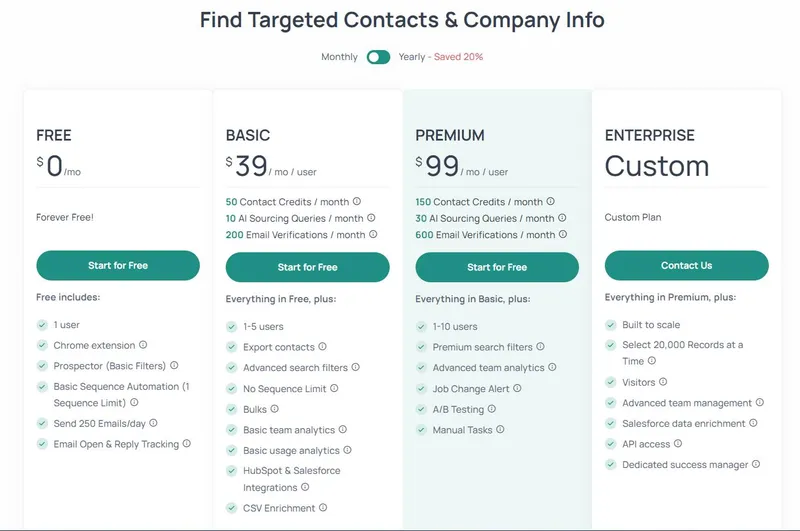Click info icon beside Send 250 Emails/day
800x531 pixels.
[x=153, y=423]
